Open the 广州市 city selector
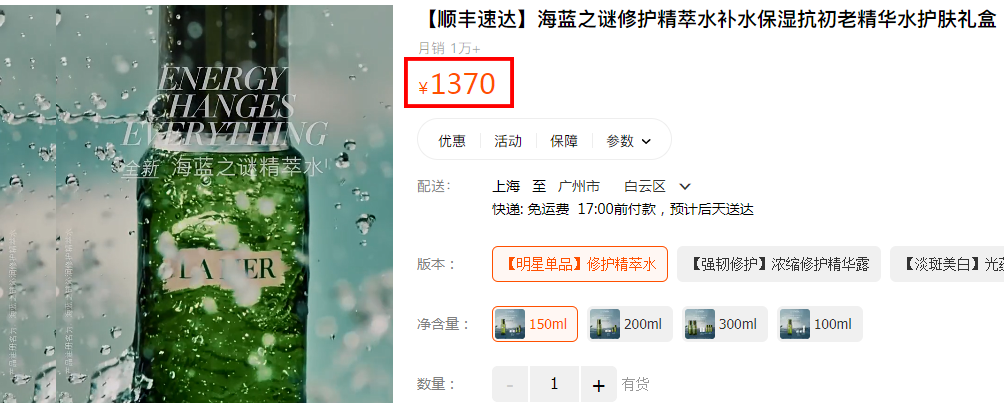This screenshot has width=1004, height=403. point(579,186)
